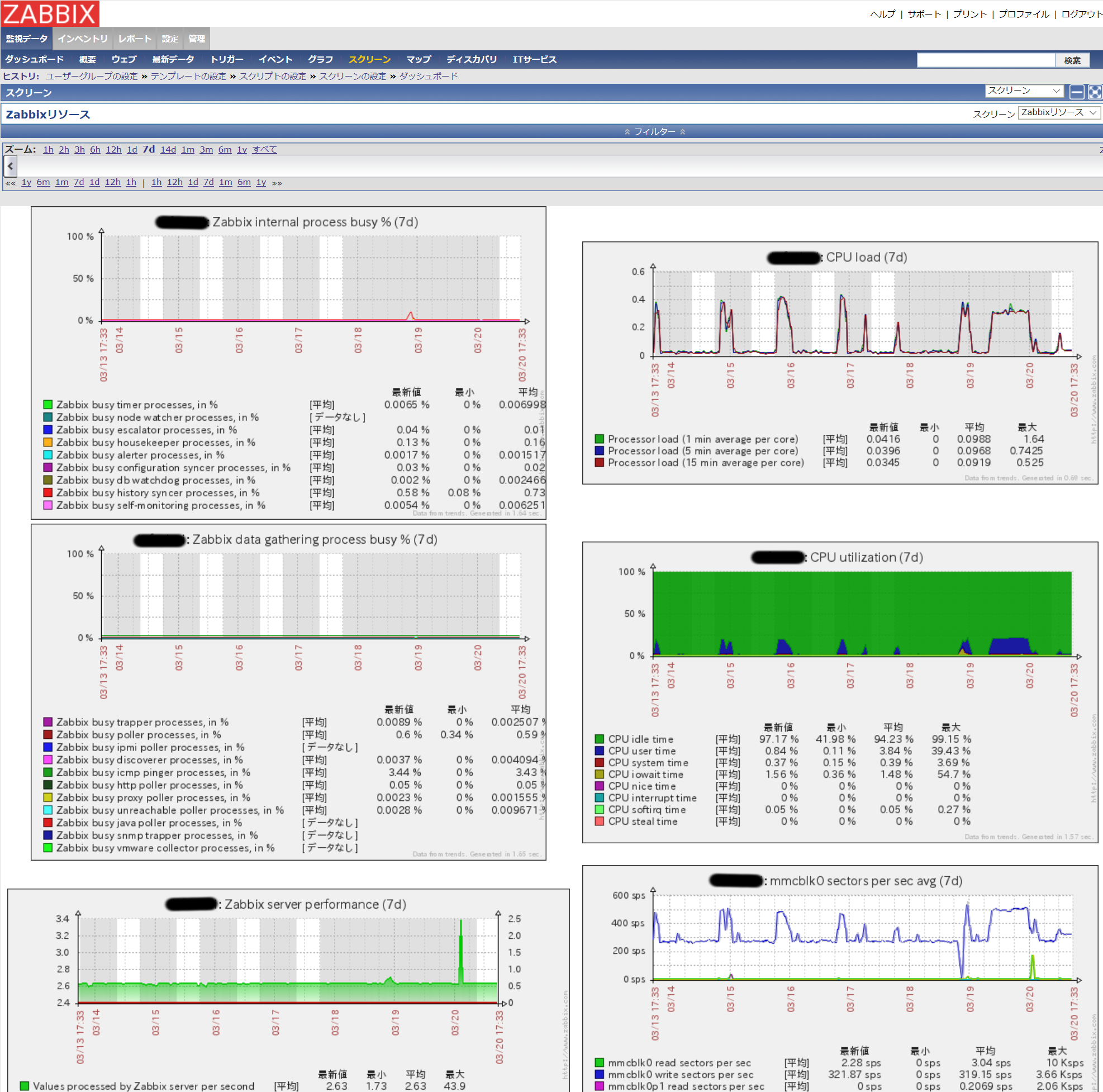Click the CPU utilization graph
The height and width of the screenshot is (1092, 1103).
pos(840,692)
